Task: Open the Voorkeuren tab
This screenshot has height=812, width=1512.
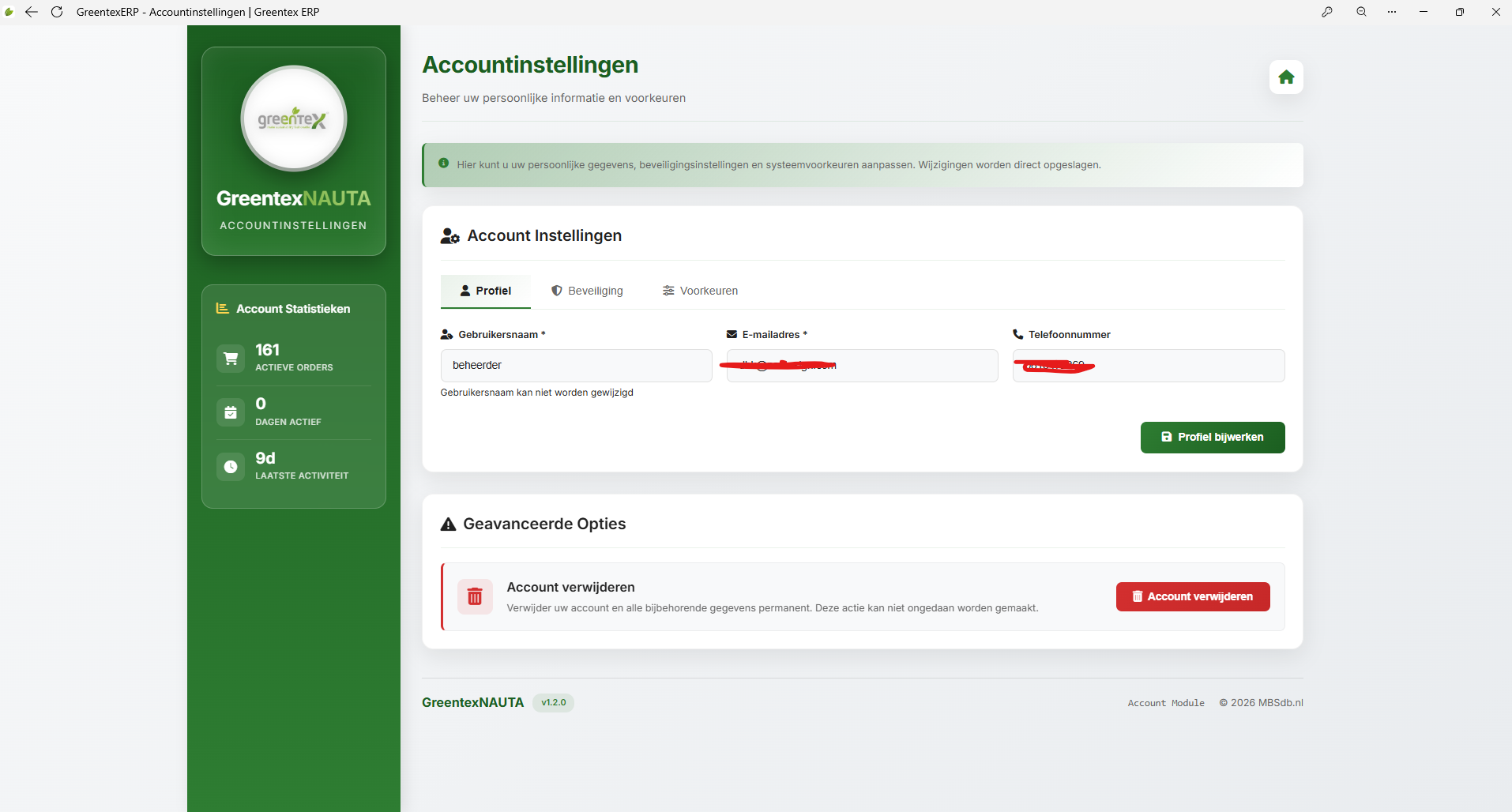Action: (700, 291)
